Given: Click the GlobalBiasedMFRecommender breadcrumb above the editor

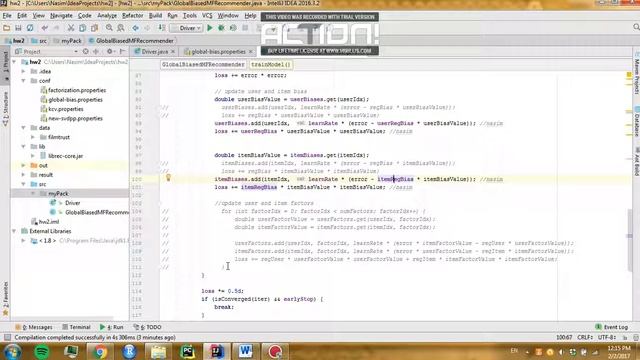Looking at the screenshot, I should tap(203, 64).
